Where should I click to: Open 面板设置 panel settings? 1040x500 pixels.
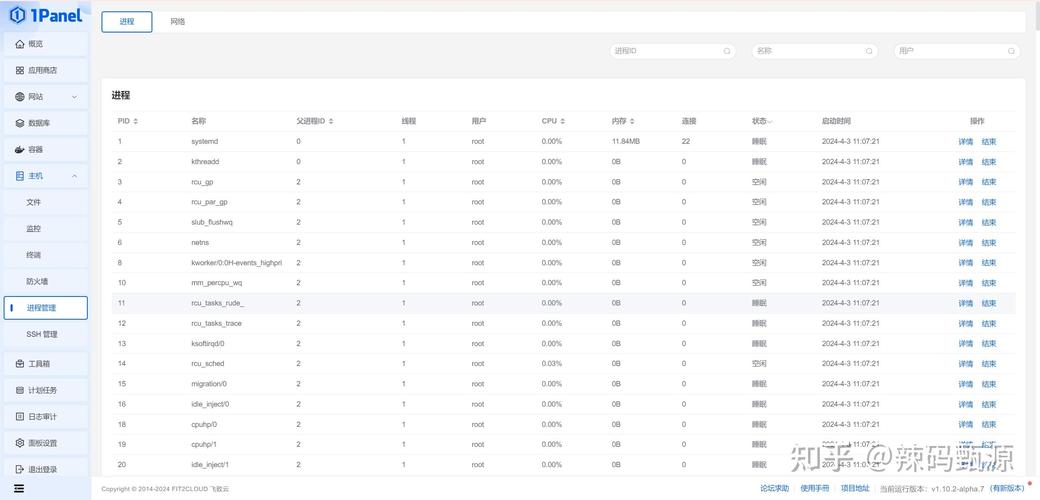(x=46, y=443)
